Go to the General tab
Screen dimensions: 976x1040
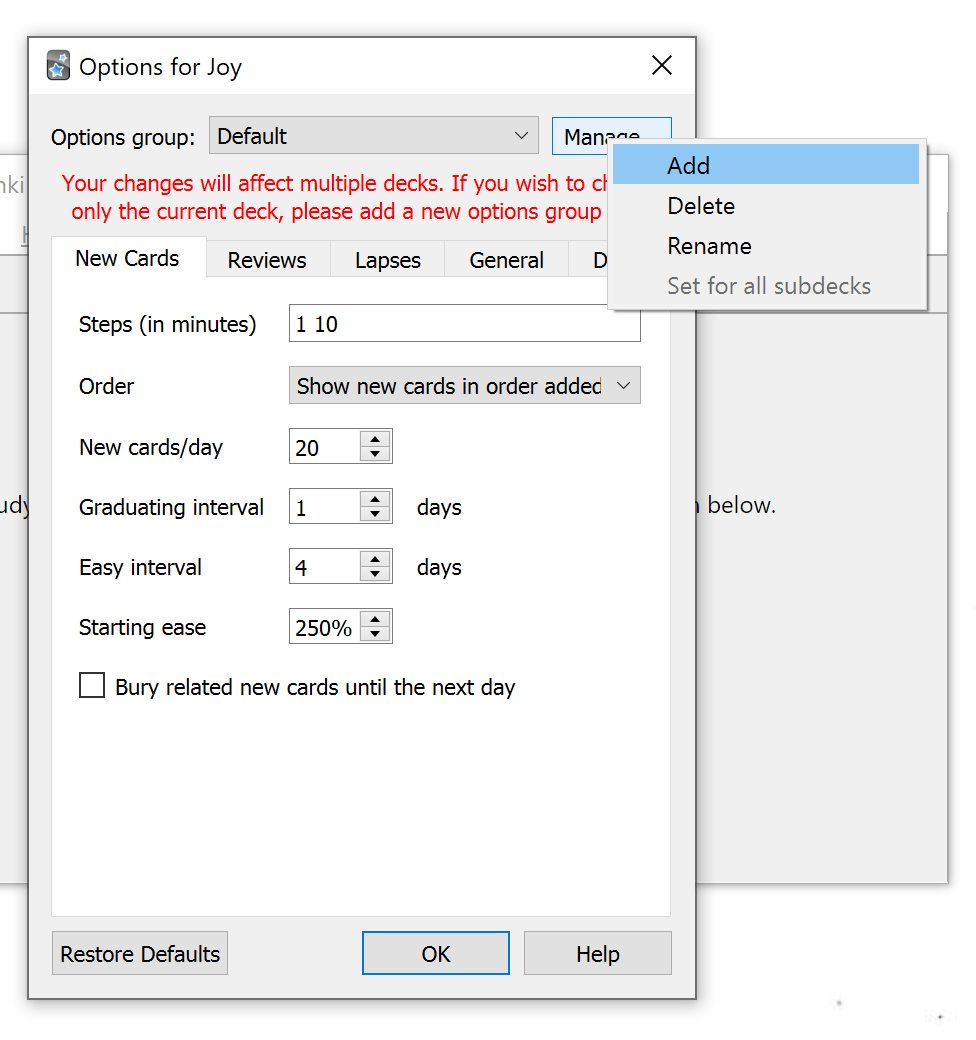(506, 260)
